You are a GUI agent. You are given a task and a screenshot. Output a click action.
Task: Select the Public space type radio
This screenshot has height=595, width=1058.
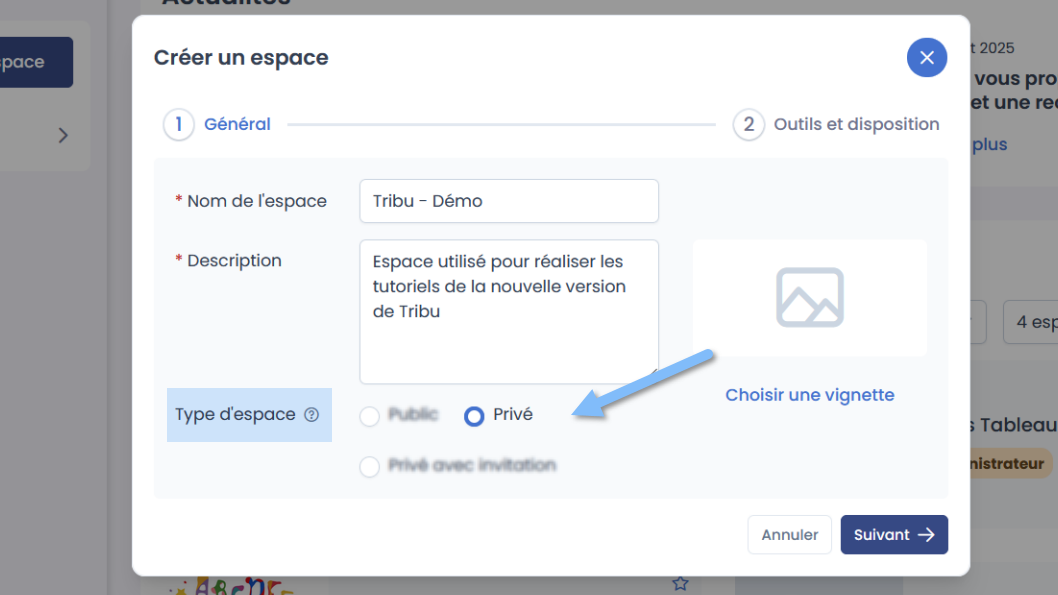click(369, 416)
